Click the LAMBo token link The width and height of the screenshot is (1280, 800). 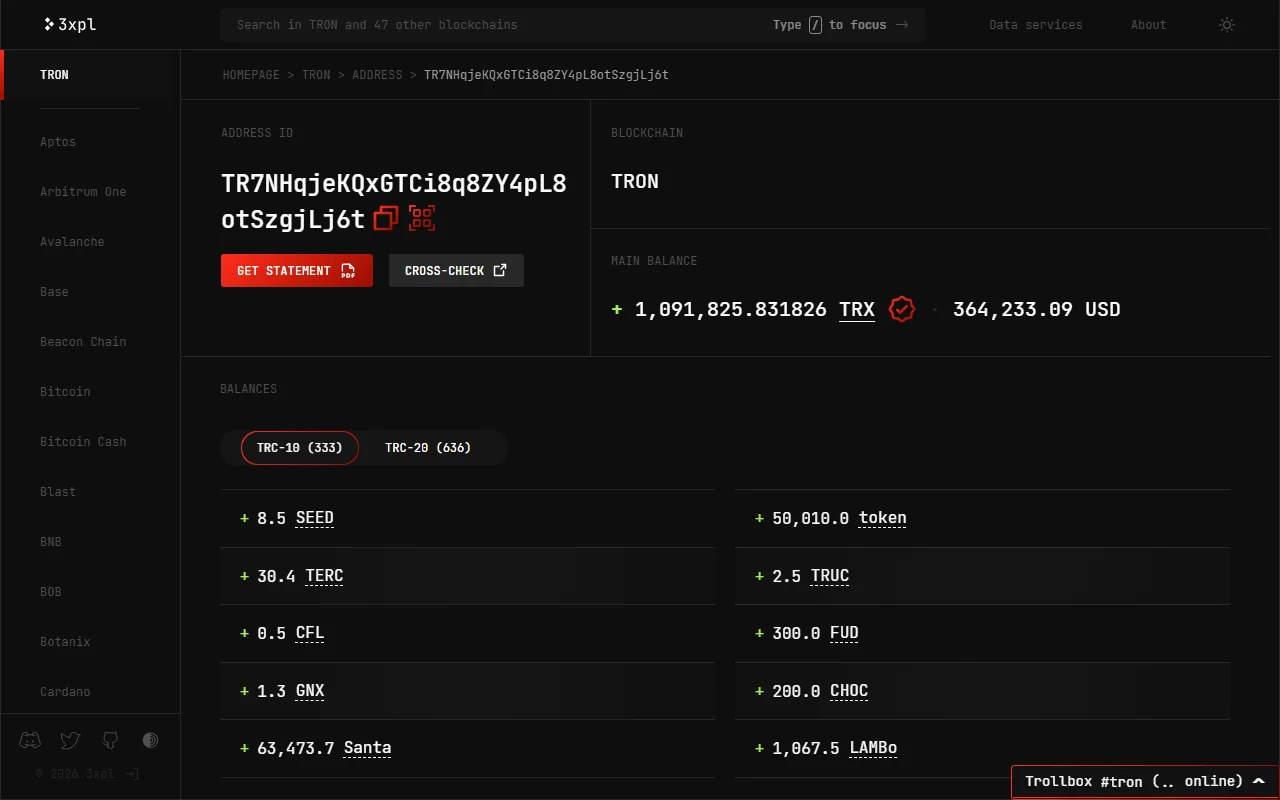point(873,748)
